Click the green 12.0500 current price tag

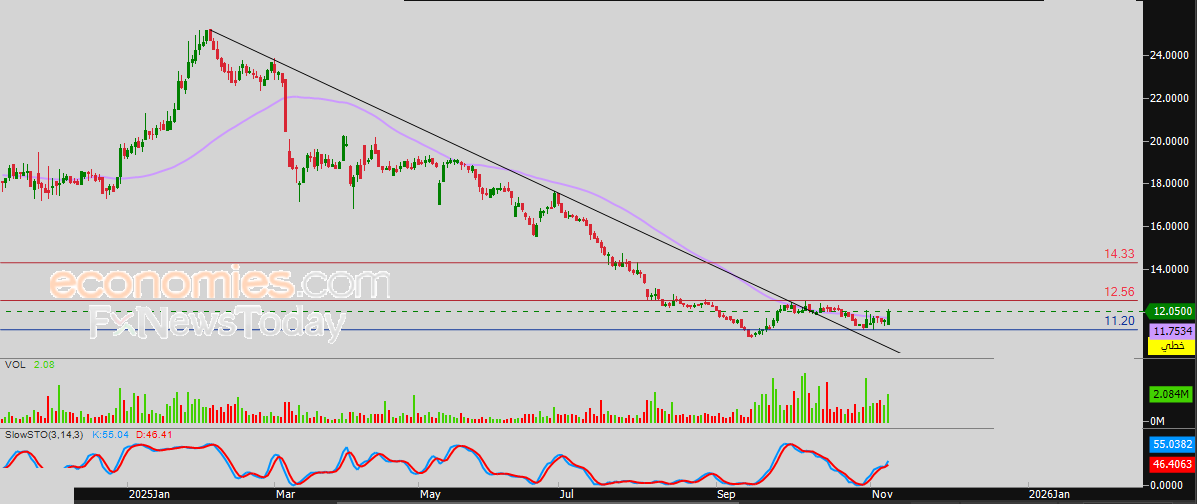1170,312
